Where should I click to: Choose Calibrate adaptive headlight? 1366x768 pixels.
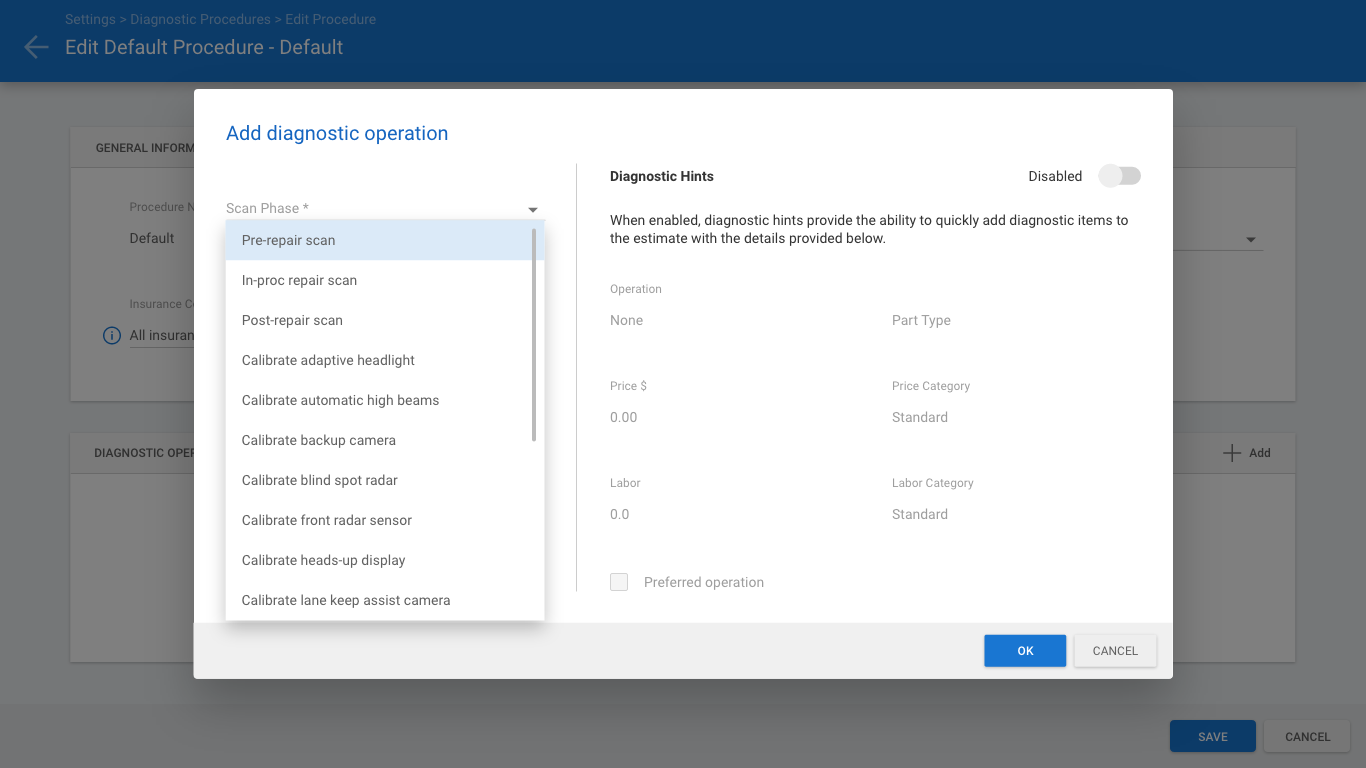385,360
